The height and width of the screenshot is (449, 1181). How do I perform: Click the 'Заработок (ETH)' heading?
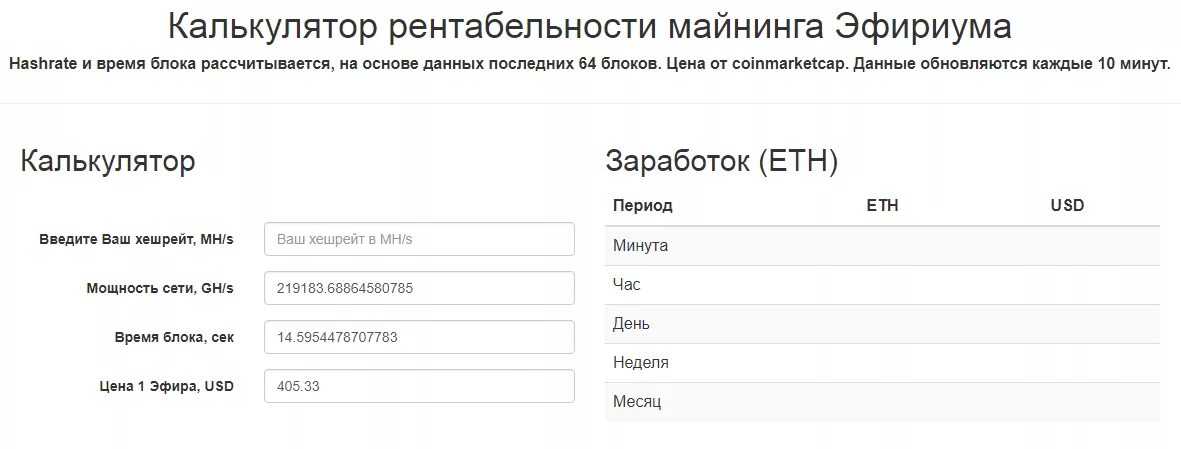tap(721, 161)
